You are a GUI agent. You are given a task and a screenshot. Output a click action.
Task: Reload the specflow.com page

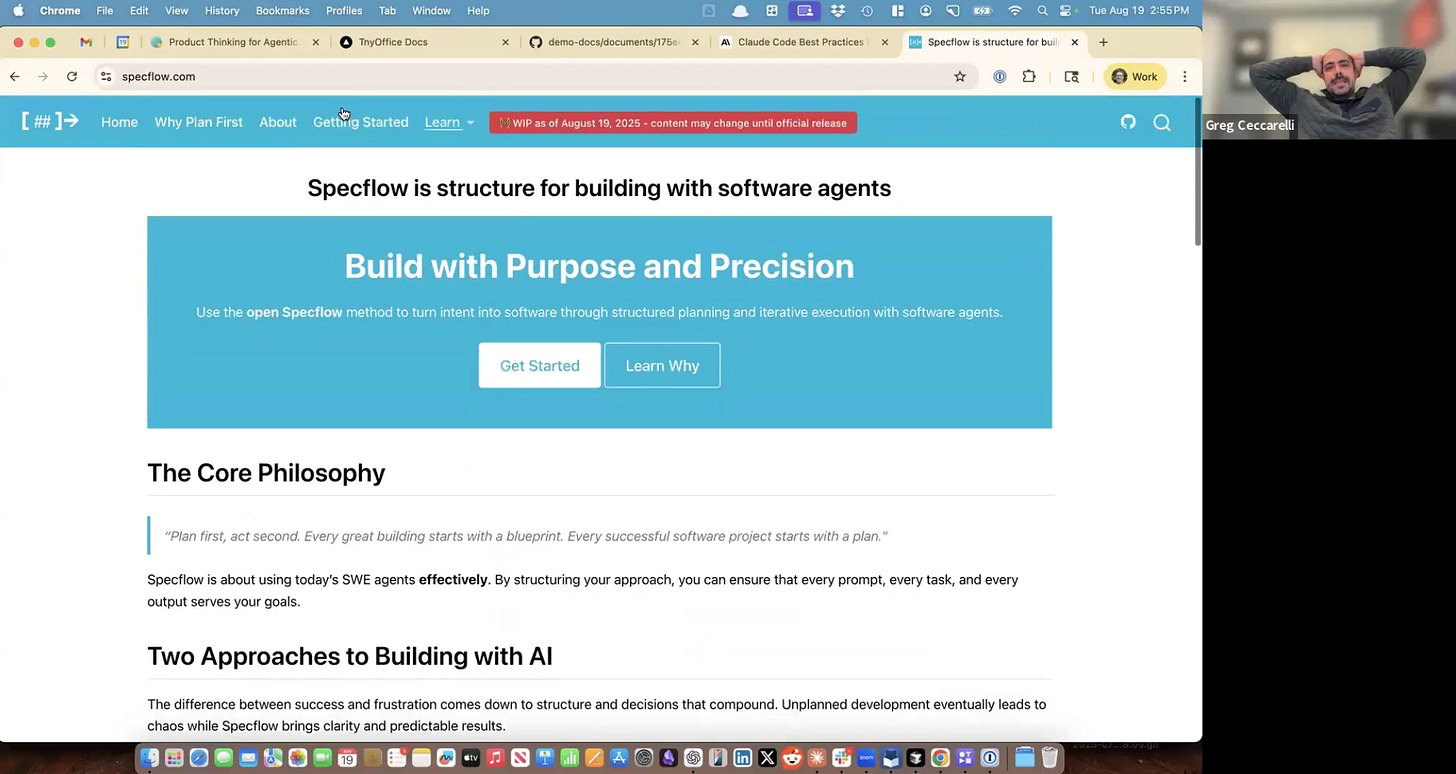[x=72, y=76]
